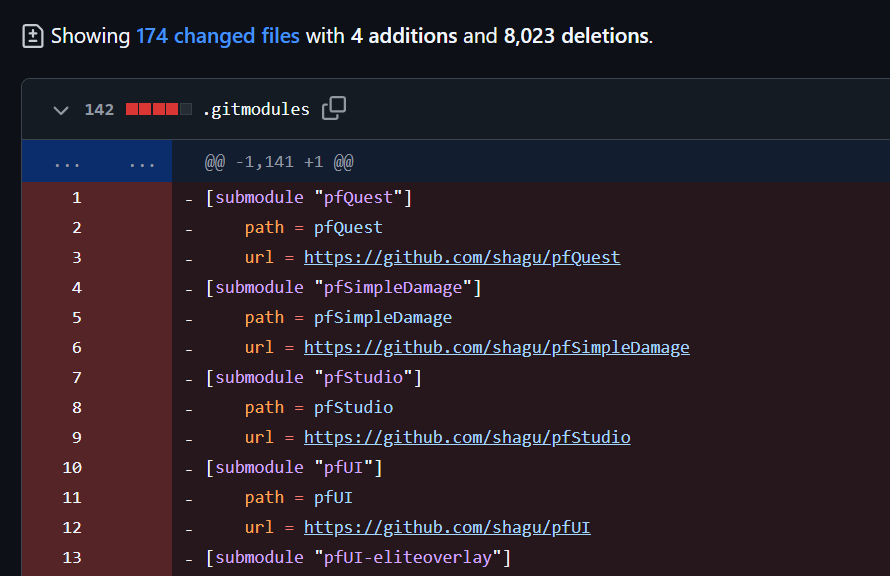Click the @@ -1,141 +1 @@ hunk header

tap(279, 162)
